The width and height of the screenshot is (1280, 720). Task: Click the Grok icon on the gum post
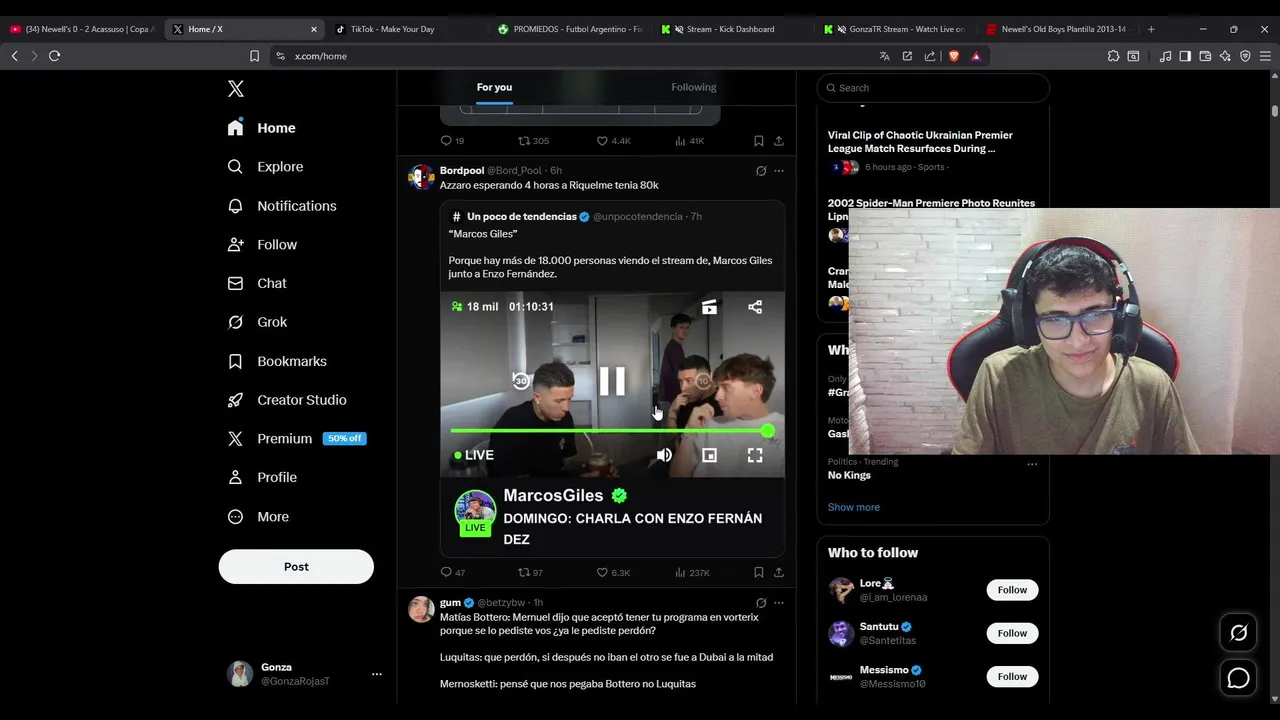[x=761, y=603]
